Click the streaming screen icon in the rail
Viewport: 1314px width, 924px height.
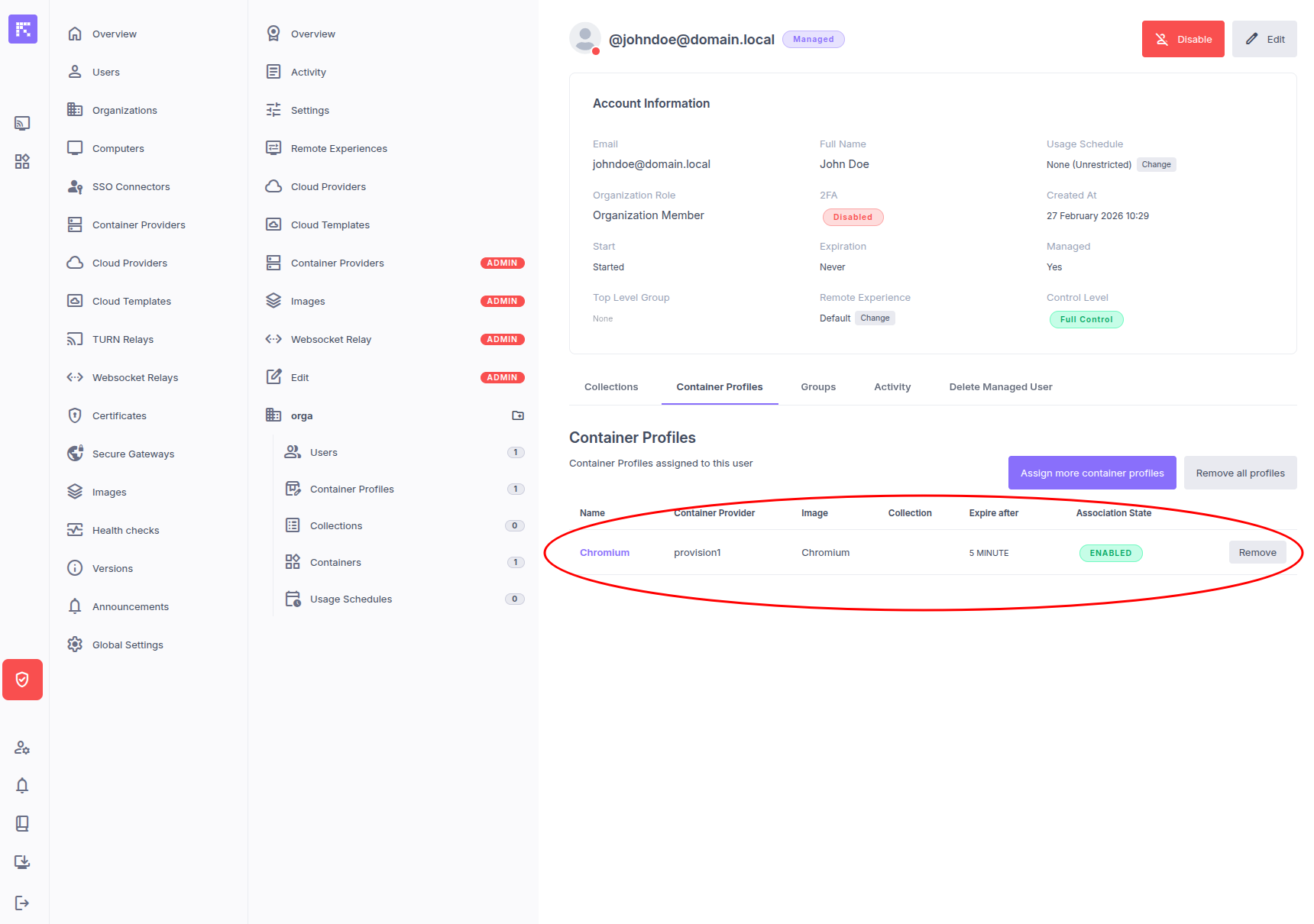click(22, 123)
